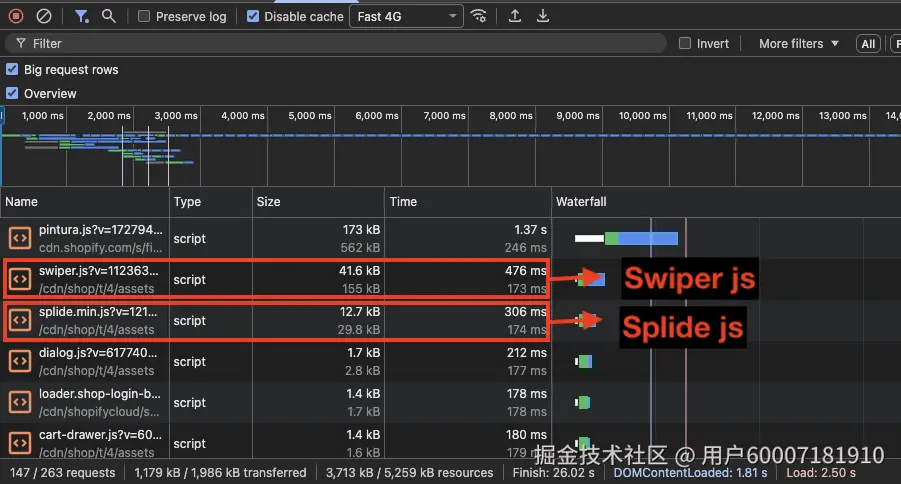This screenshot has width=901, height=484.
Task: Click Finish: 26.02 s status
Action: click(553, 473)
